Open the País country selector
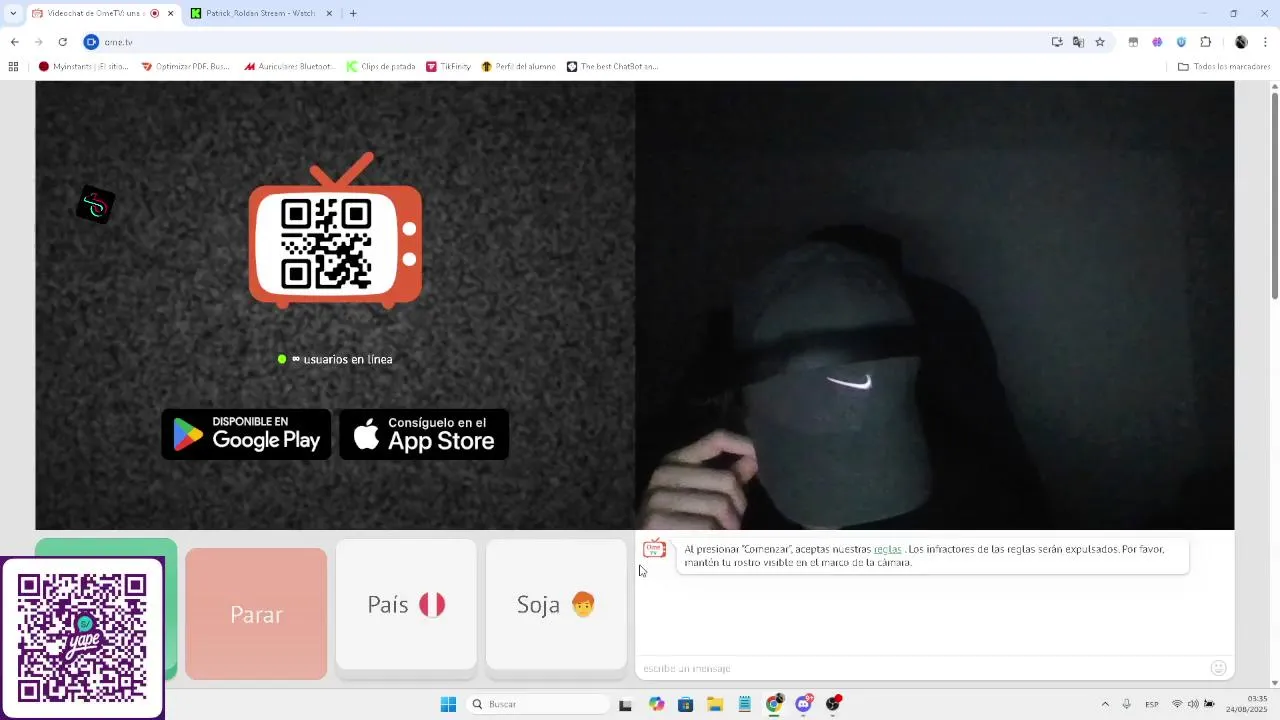The width and height of the screenshot is (1280, 720). (406, 605)
